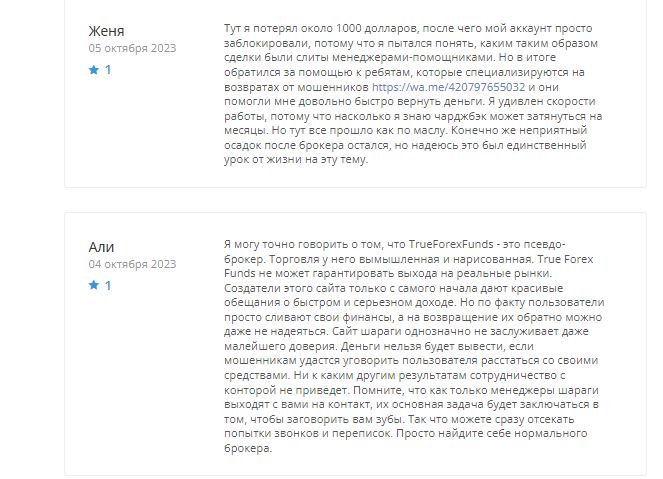Click the review text mentioning TrueForexFunds
Image resolution: width=663 pixels, height=479 pixels.
click(x=414, y=346)
